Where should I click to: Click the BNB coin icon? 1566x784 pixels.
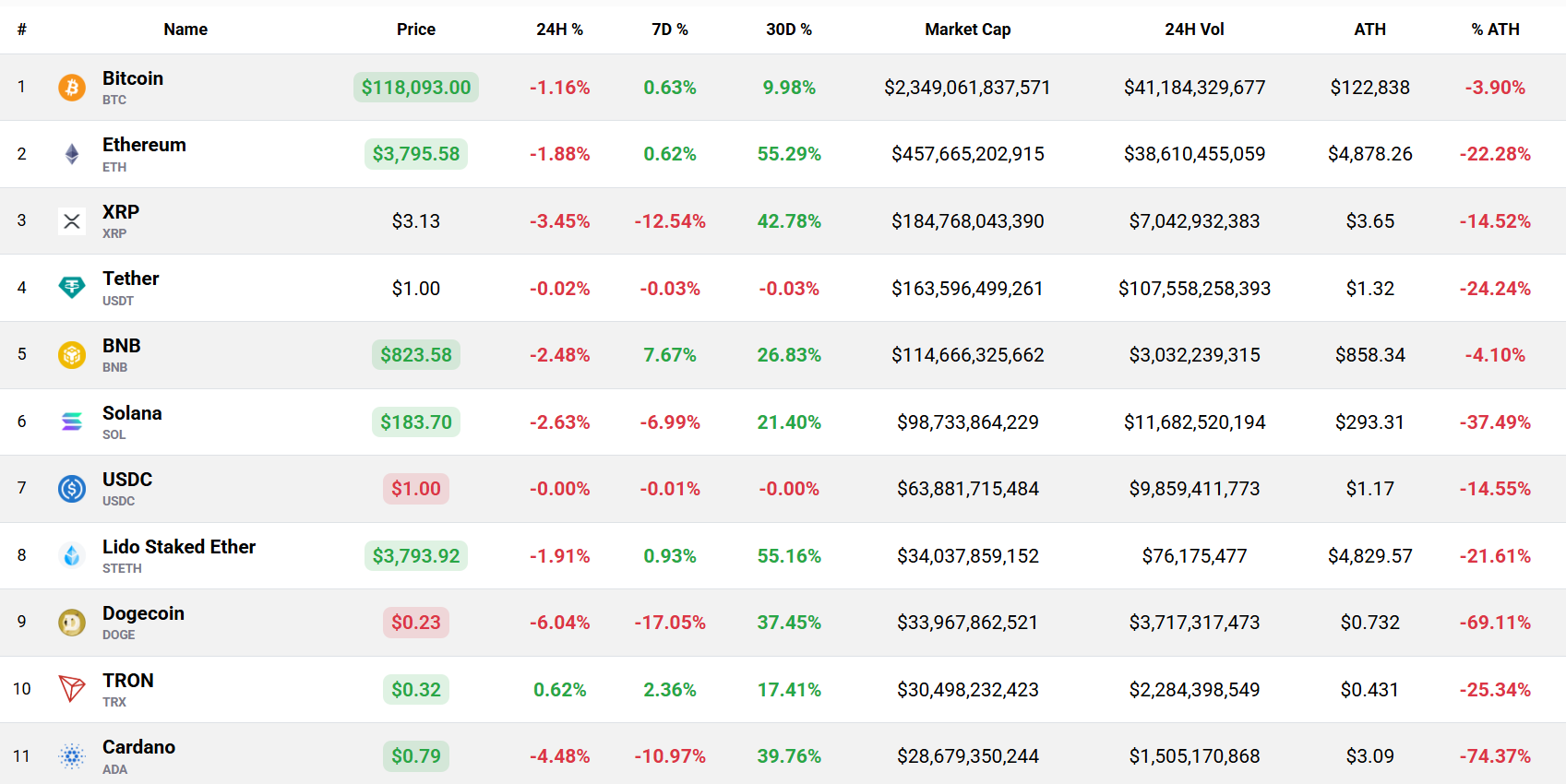(72, 355)
